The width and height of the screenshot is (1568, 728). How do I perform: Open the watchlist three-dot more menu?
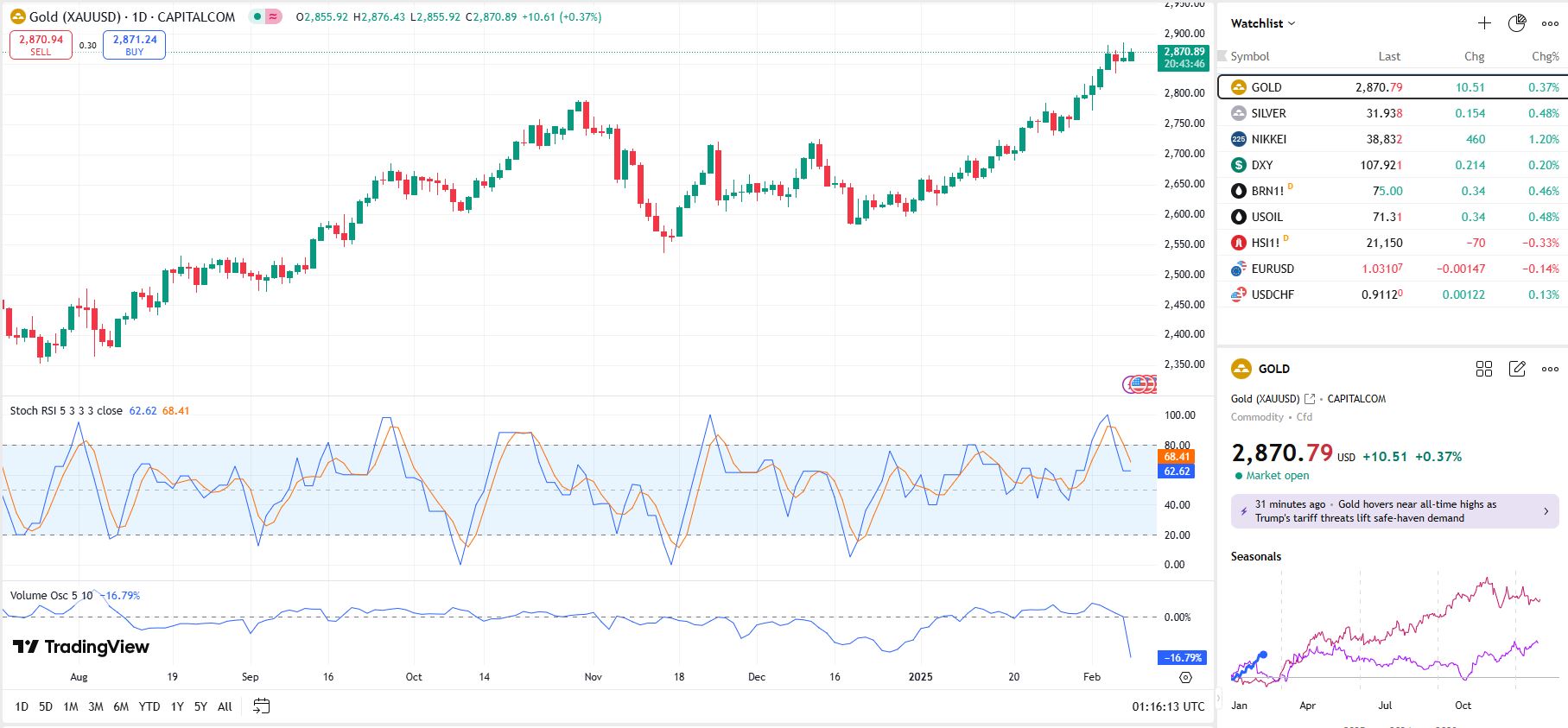1550,23
